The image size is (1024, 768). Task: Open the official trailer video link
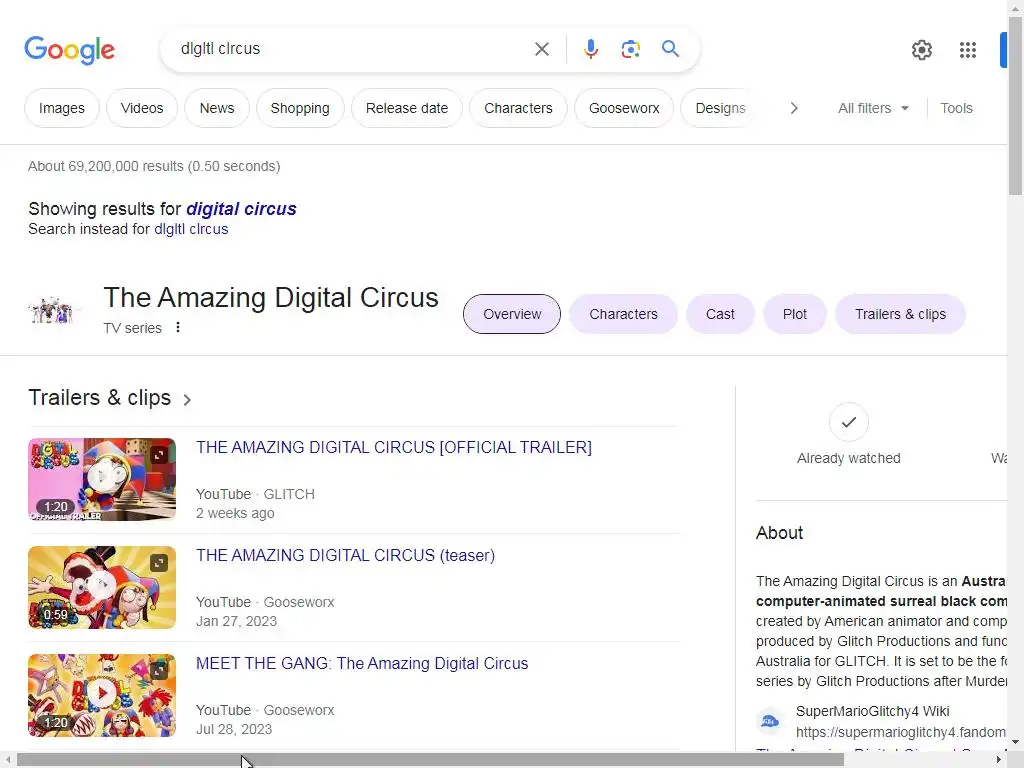394,447
